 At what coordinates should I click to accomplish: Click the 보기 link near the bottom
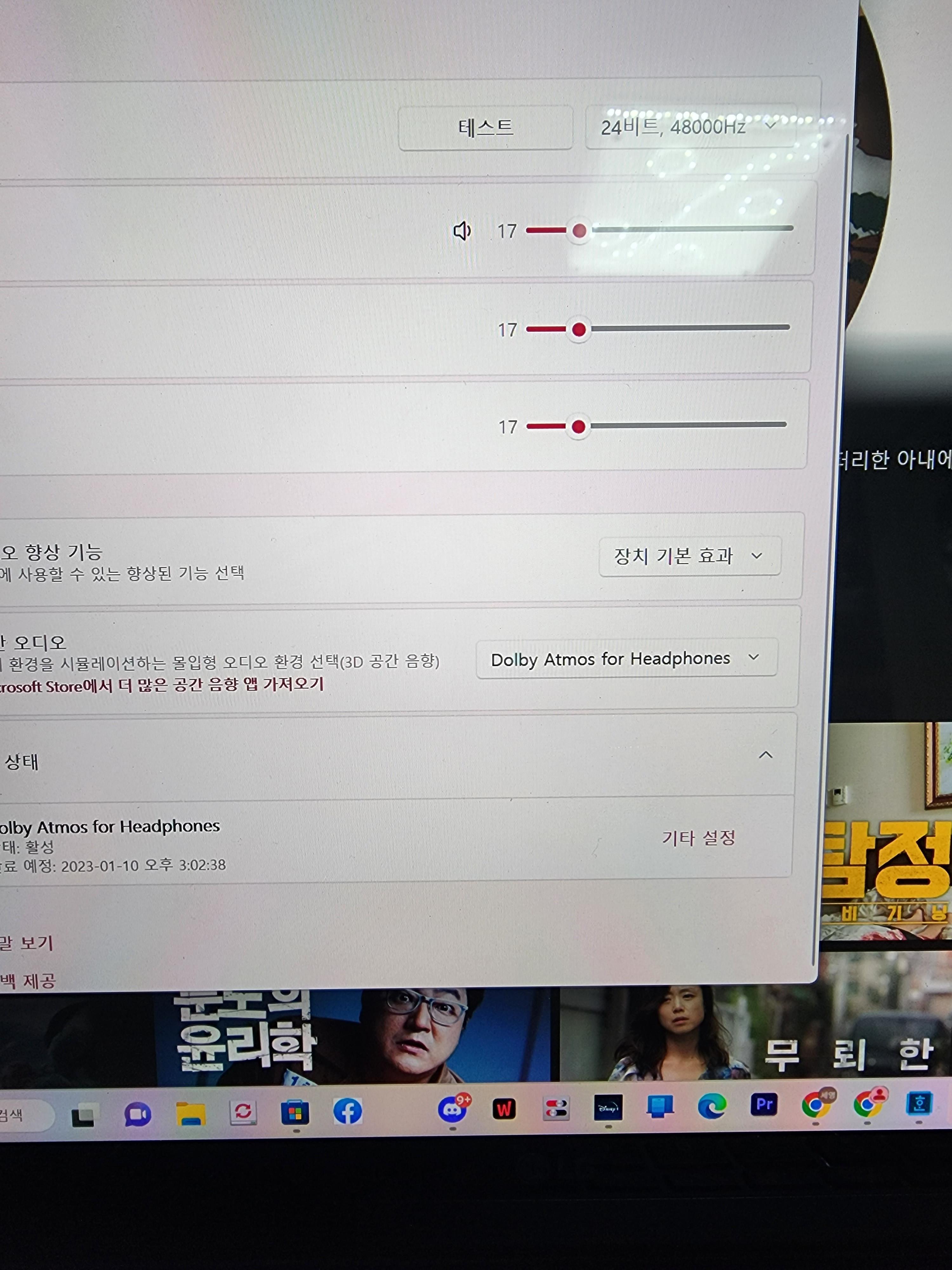tap(26, 943)
